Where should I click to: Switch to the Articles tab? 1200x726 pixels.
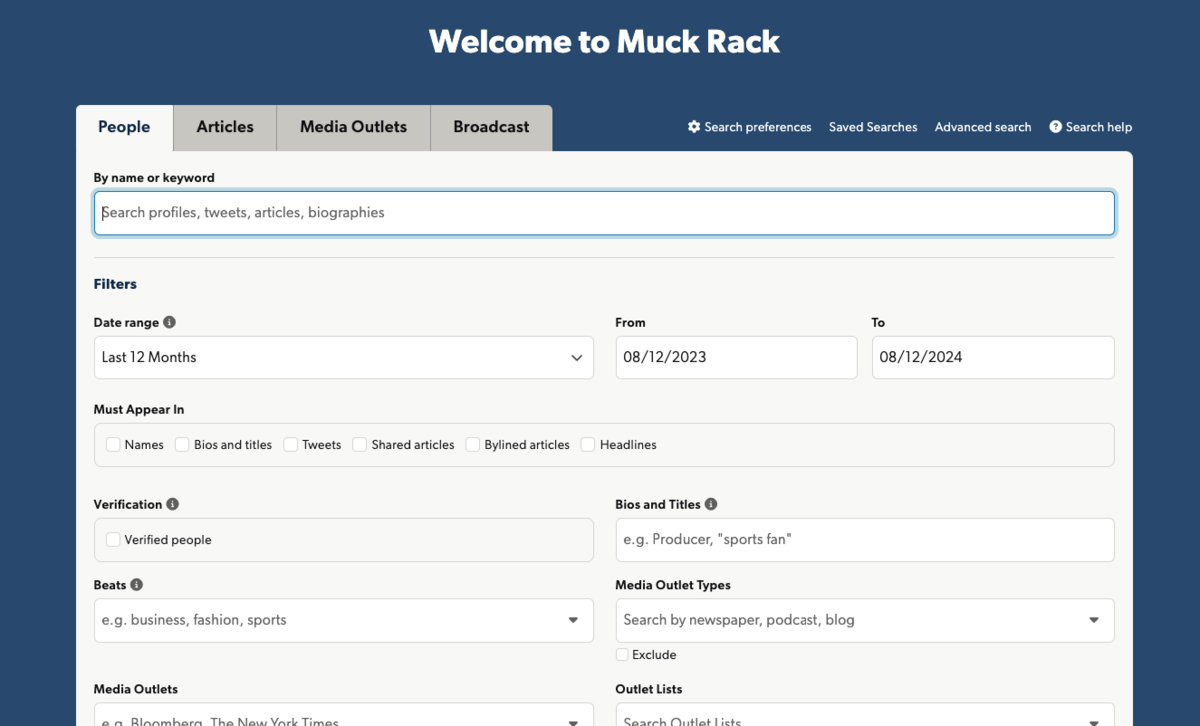(x=225, y=127)
